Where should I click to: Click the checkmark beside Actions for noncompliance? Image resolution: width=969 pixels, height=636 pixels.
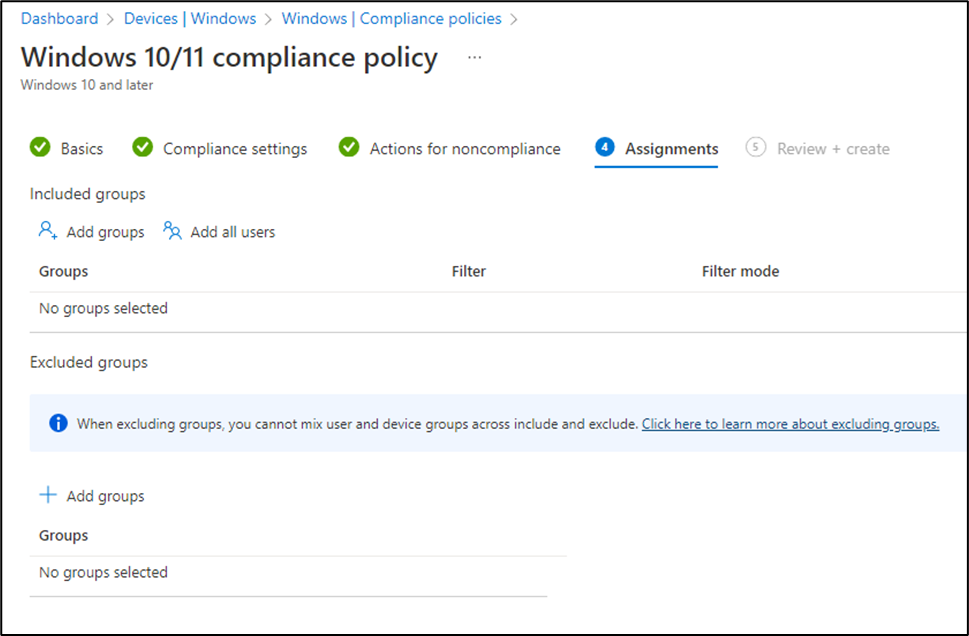(349, 147)
